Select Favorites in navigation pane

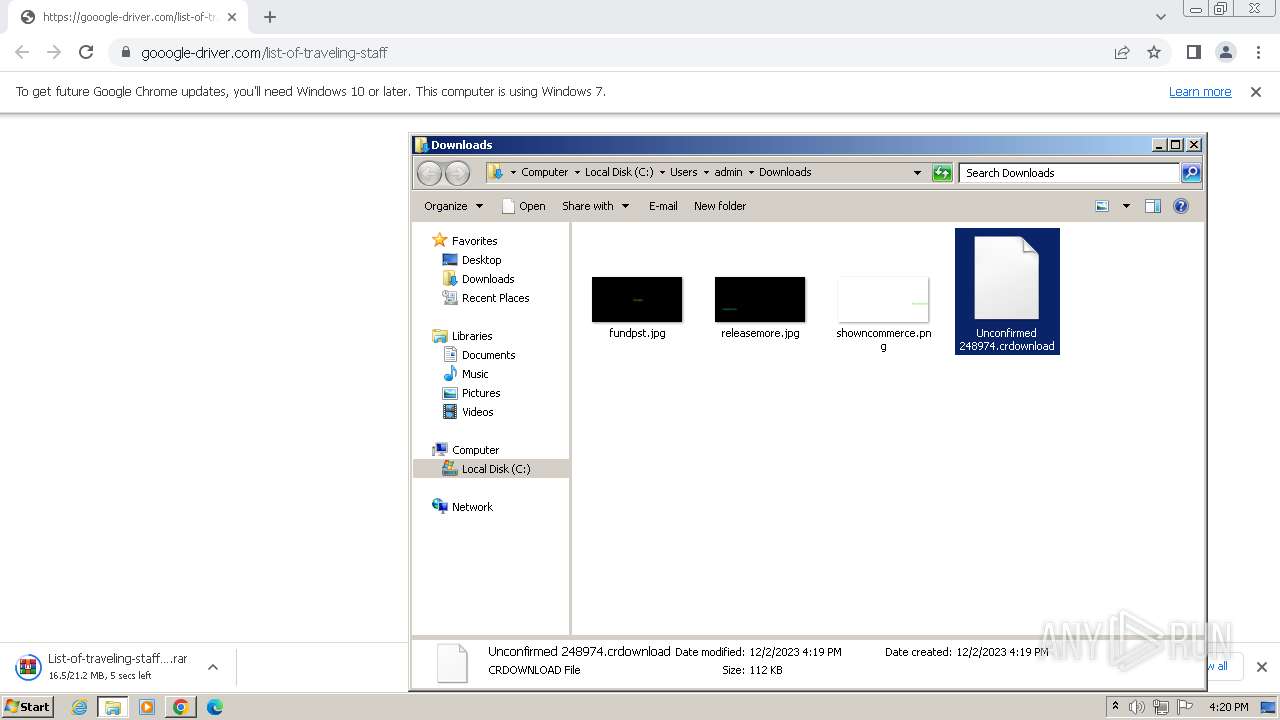click(x=474, y=241)
